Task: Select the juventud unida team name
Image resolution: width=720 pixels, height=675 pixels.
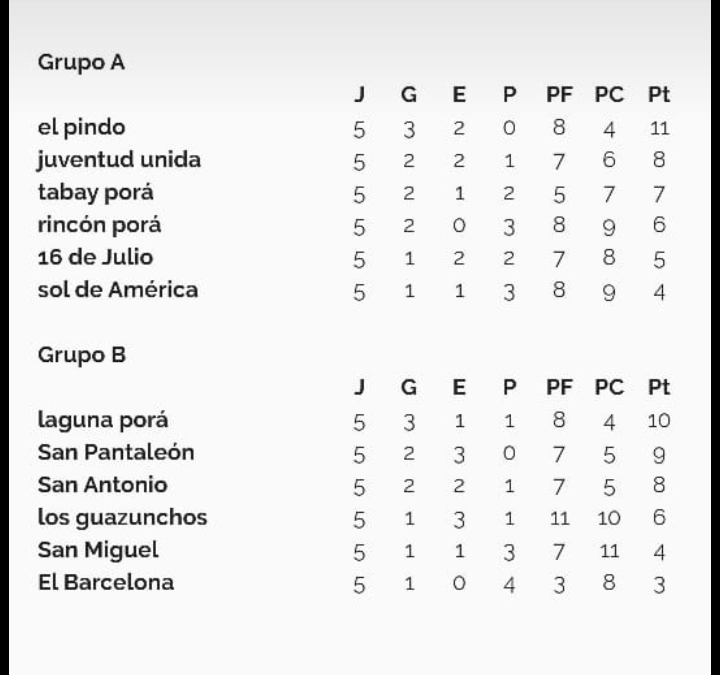Action: coord(119,160)
